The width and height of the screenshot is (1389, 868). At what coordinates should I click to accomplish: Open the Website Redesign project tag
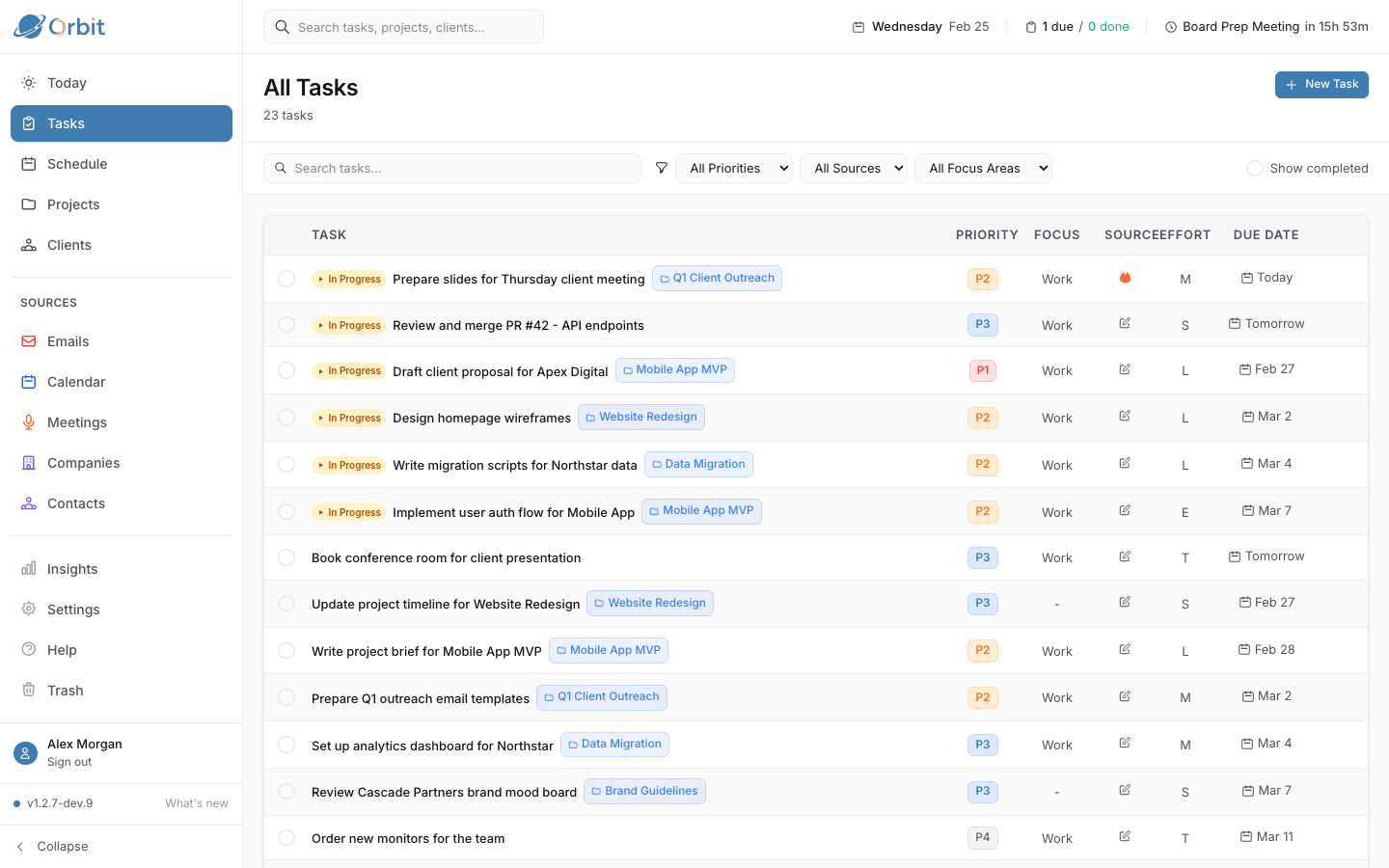[x=641, y=416]
